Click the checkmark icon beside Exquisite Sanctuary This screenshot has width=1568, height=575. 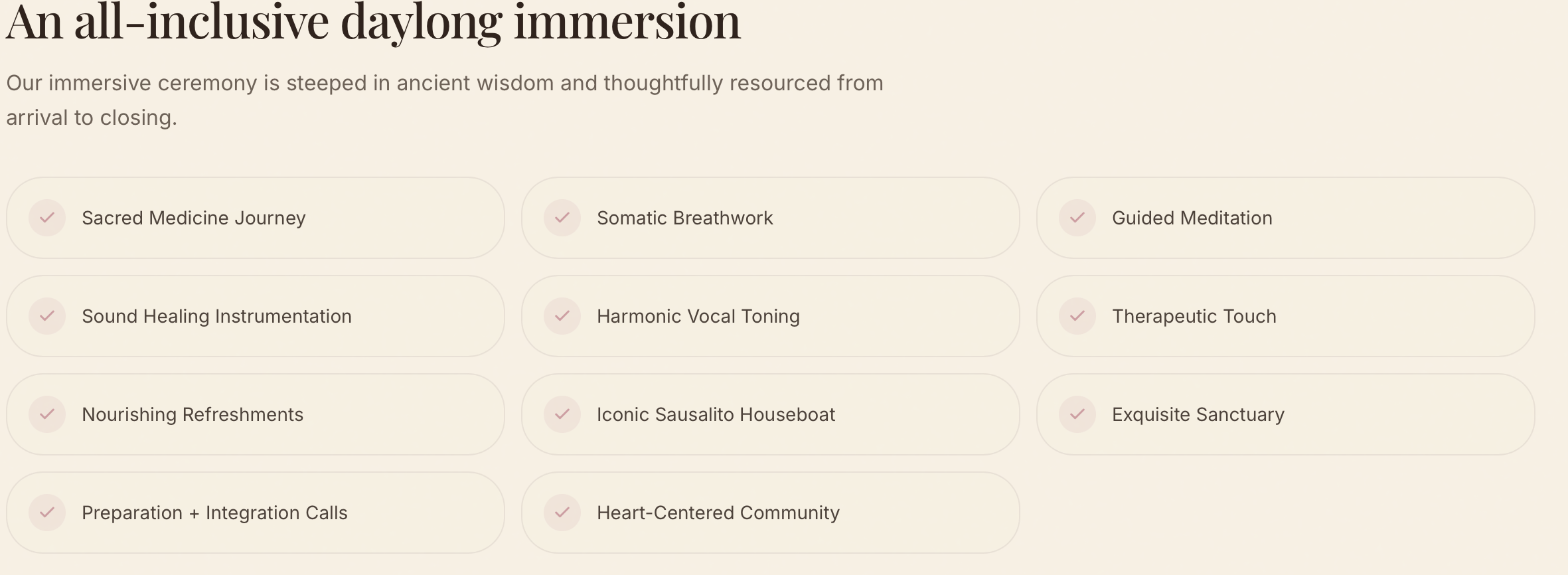tap(1077, 414)
